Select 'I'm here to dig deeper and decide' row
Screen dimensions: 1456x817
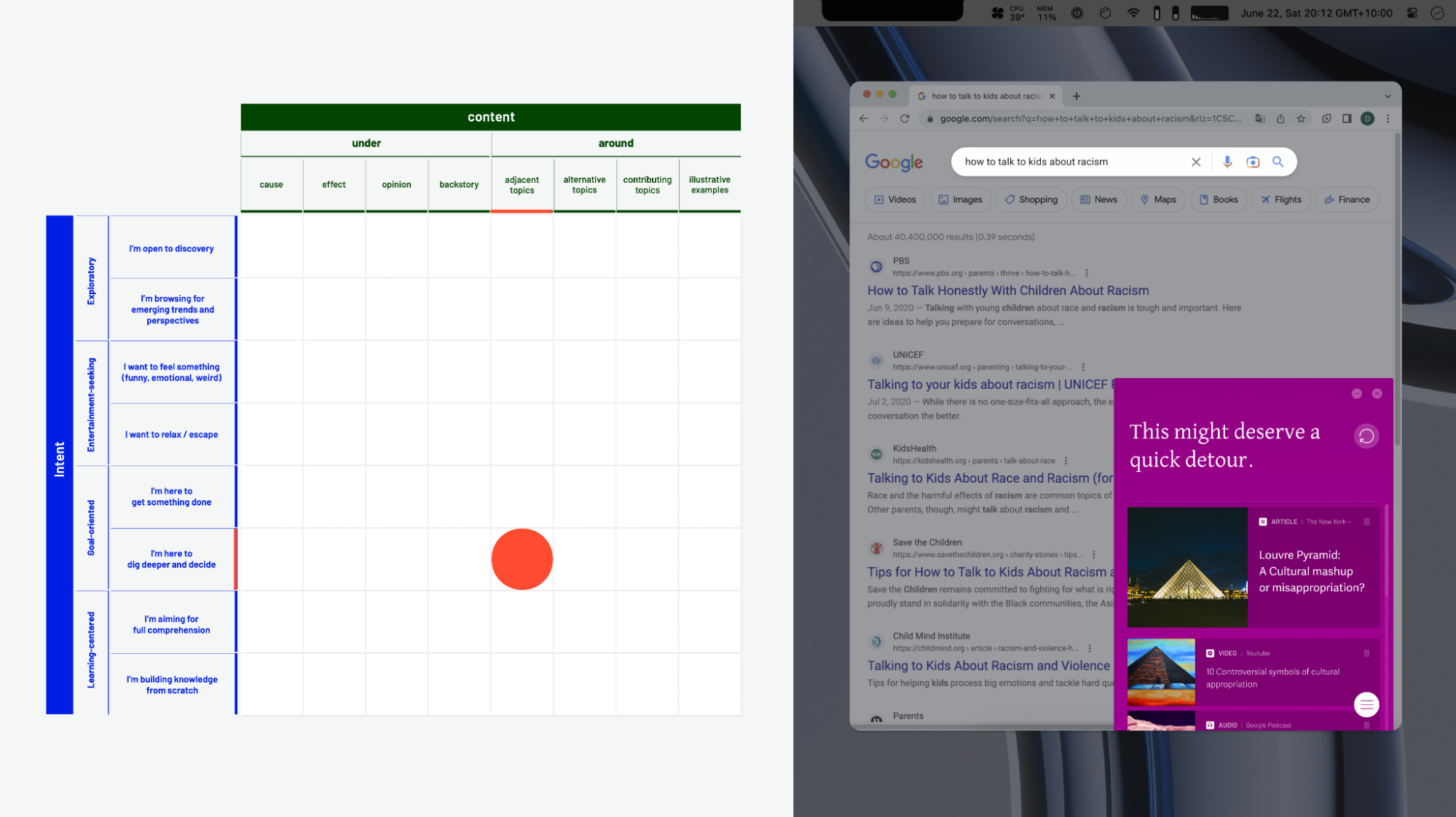[172, 559]
